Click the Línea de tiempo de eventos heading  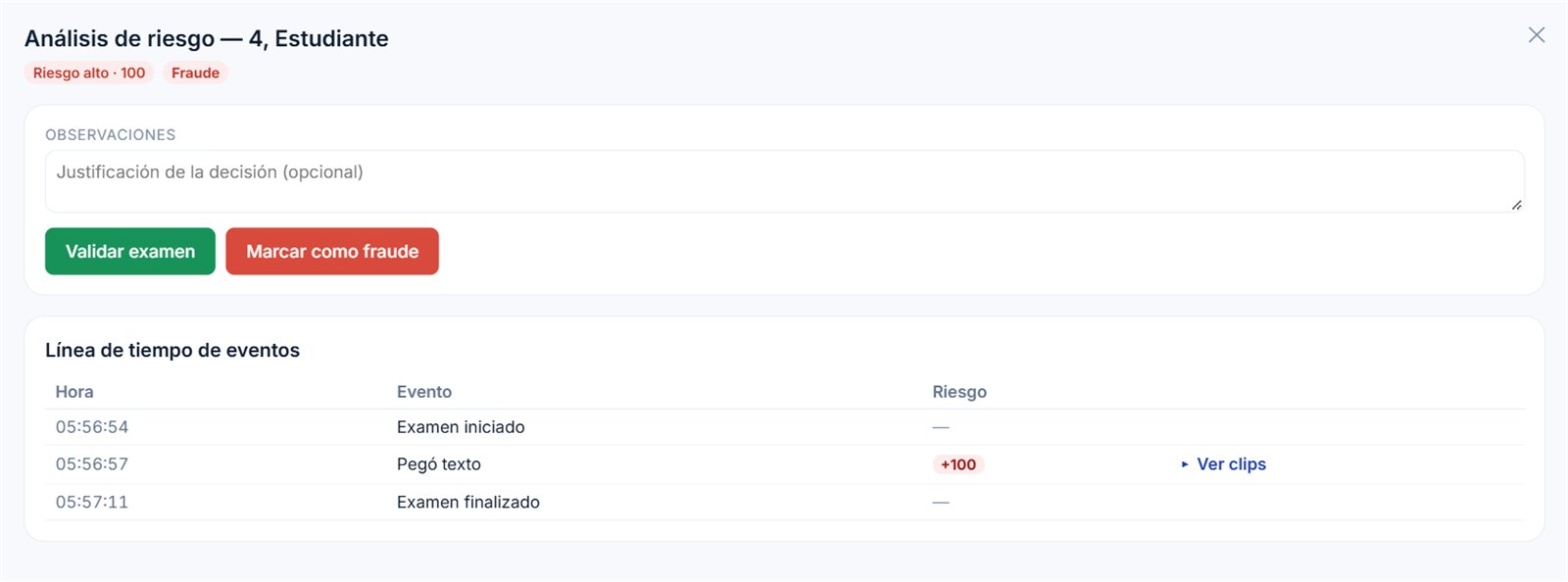tap(172, 350)
